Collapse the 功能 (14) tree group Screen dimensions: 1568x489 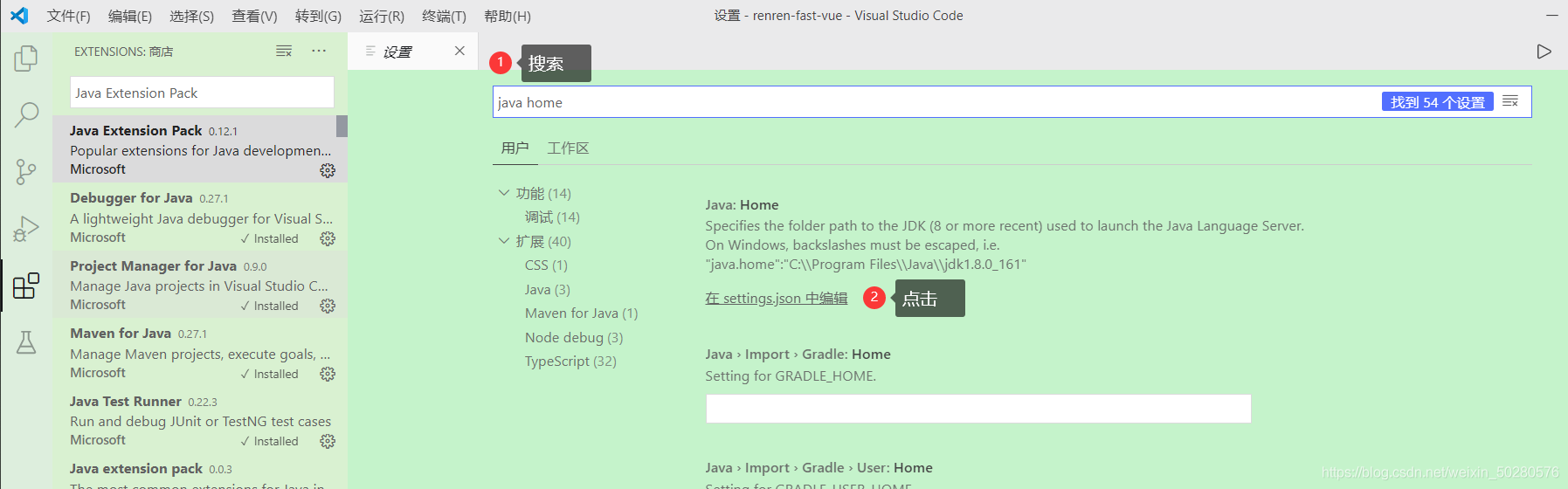coord(504,193)
